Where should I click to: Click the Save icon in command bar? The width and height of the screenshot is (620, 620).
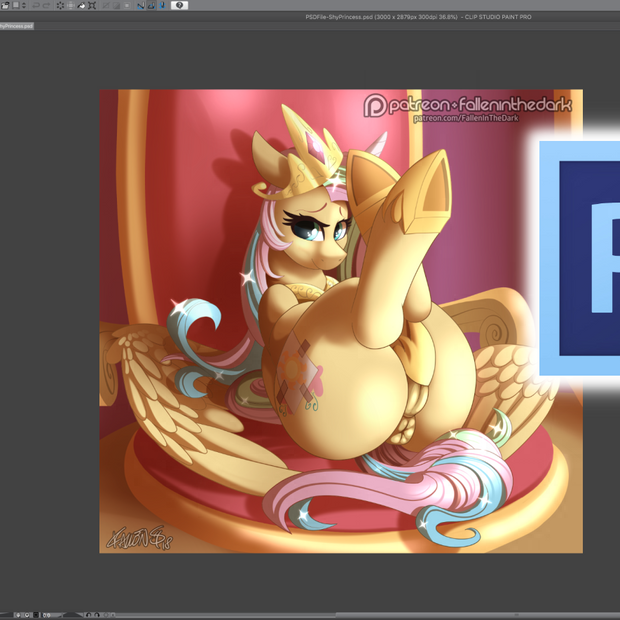16,5
